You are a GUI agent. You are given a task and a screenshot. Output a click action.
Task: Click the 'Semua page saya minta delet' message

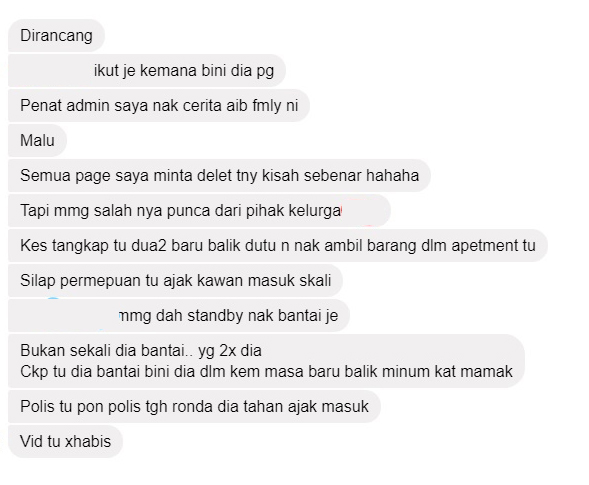(219, 175)
